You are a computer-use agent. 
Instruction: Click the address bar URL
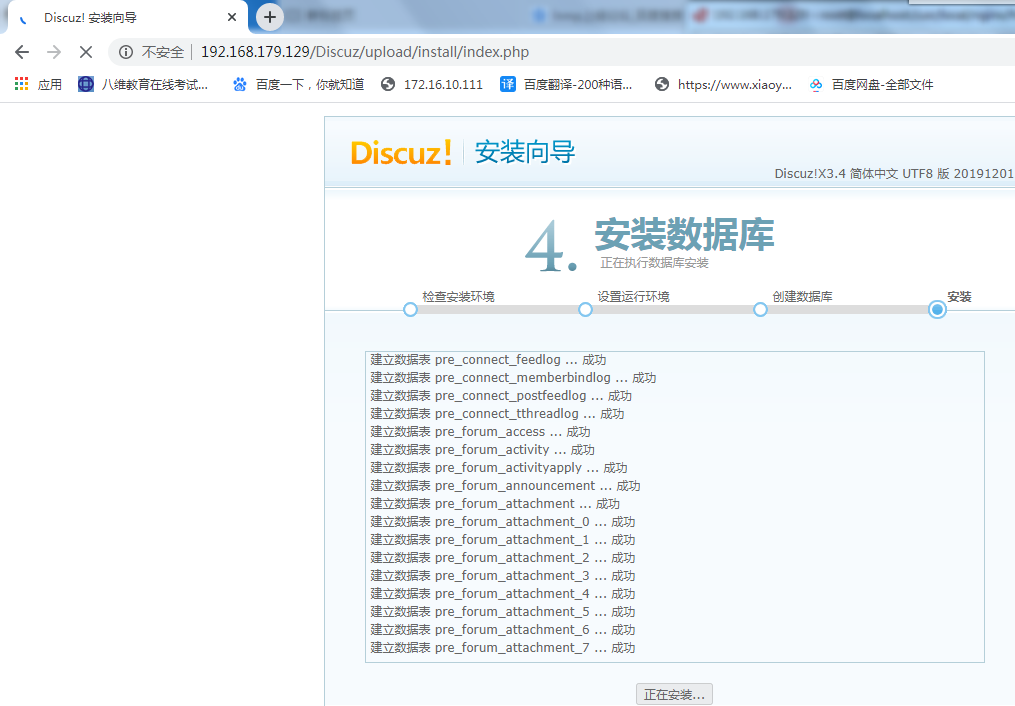pos(364,52)
